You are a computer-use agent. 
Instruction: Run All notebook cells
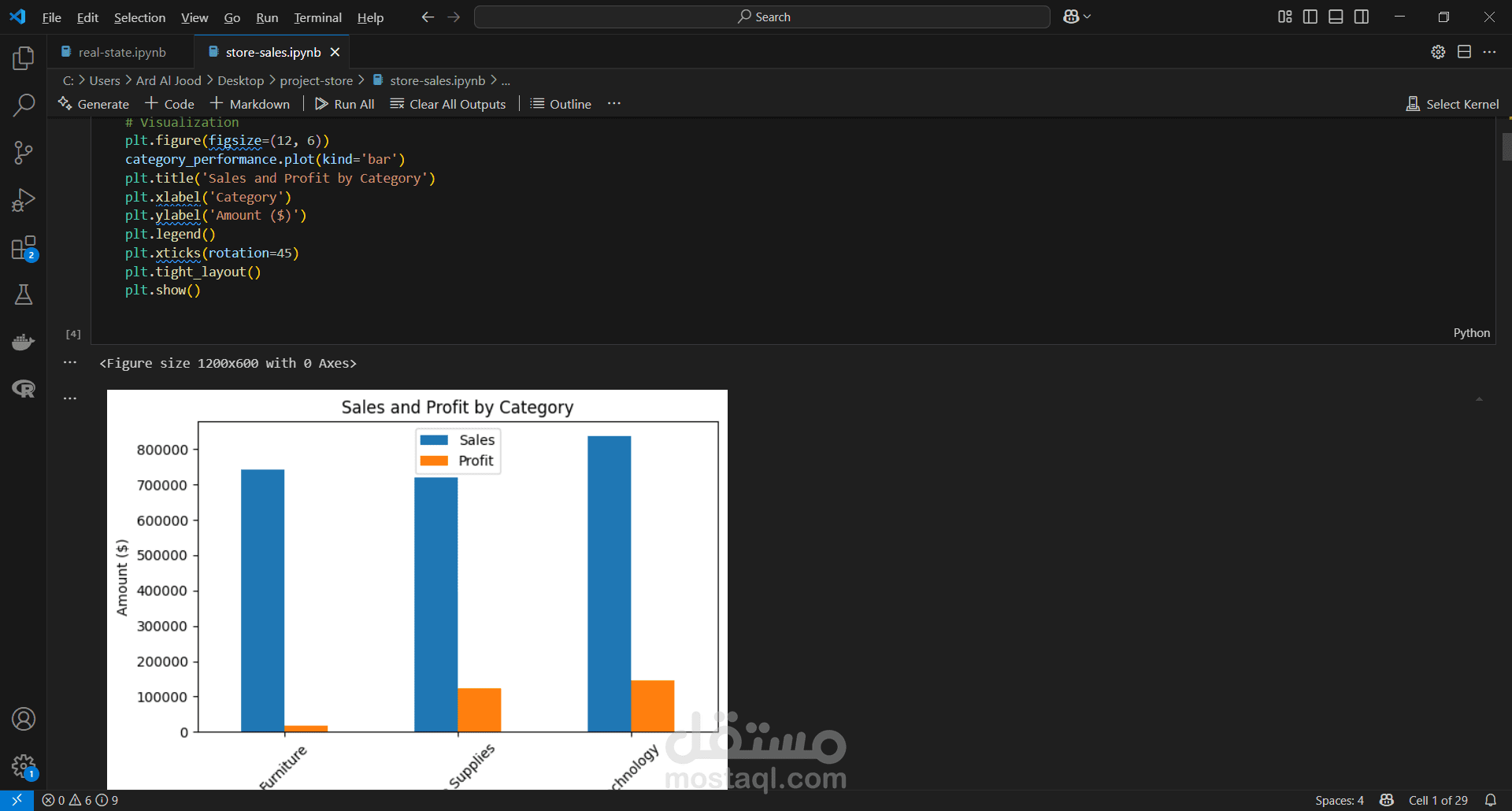[345, 104]
